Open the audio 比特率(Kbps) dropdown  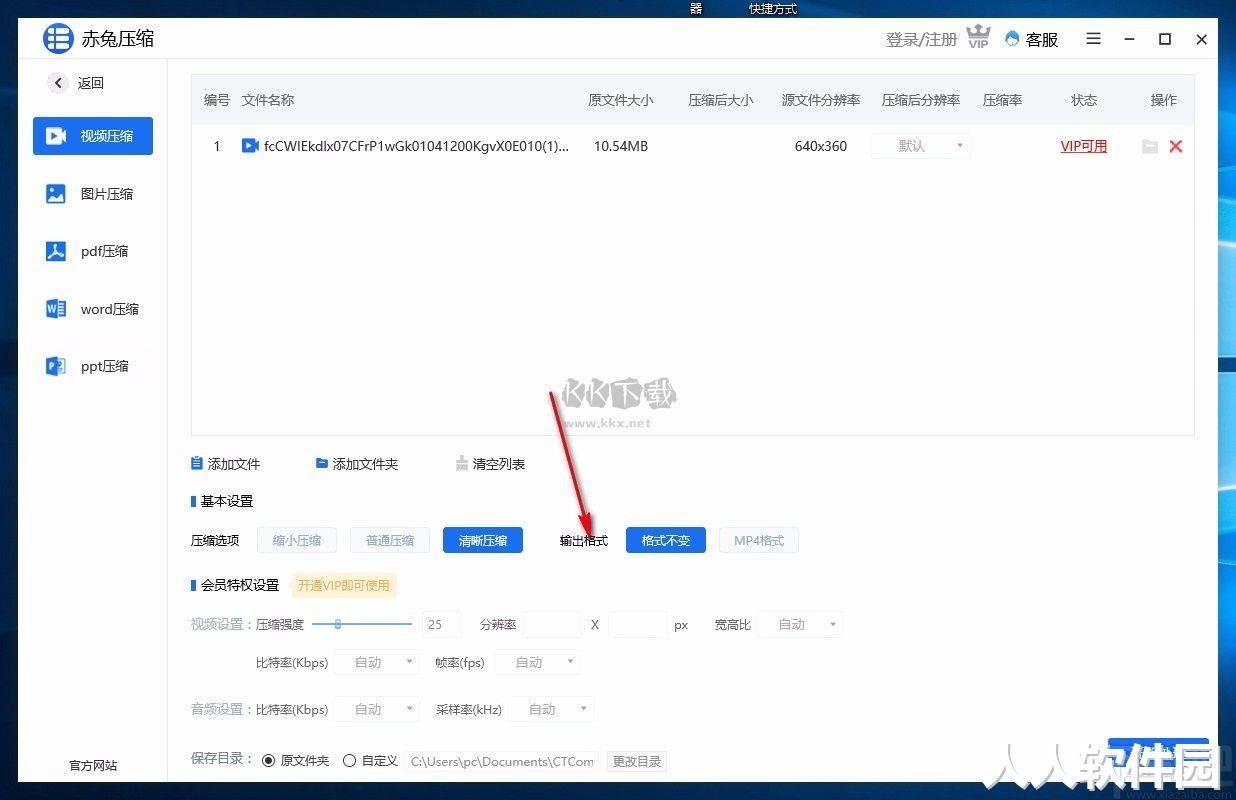coord(376,709)
